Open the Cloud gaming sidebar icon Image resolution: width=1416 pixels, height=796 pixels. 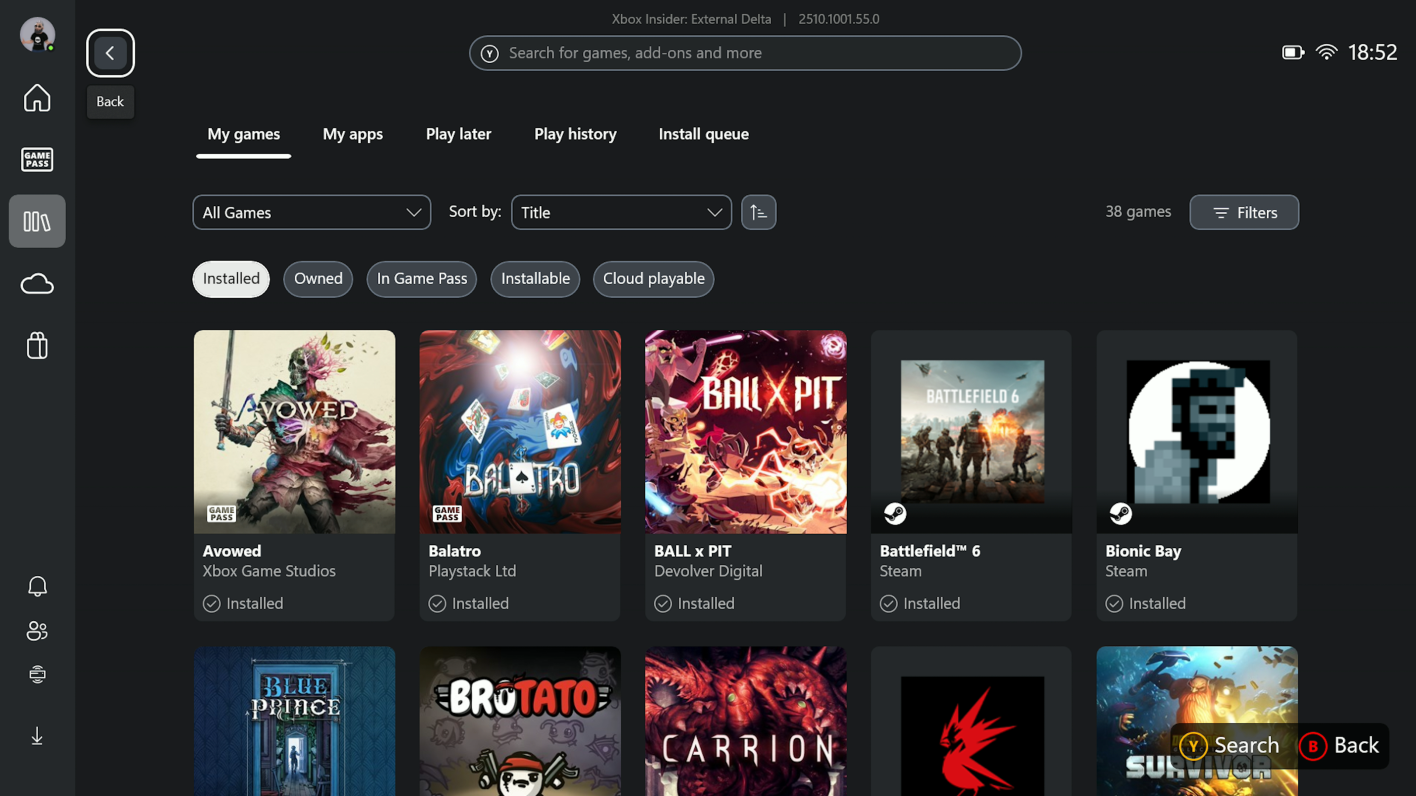[37, 284]
